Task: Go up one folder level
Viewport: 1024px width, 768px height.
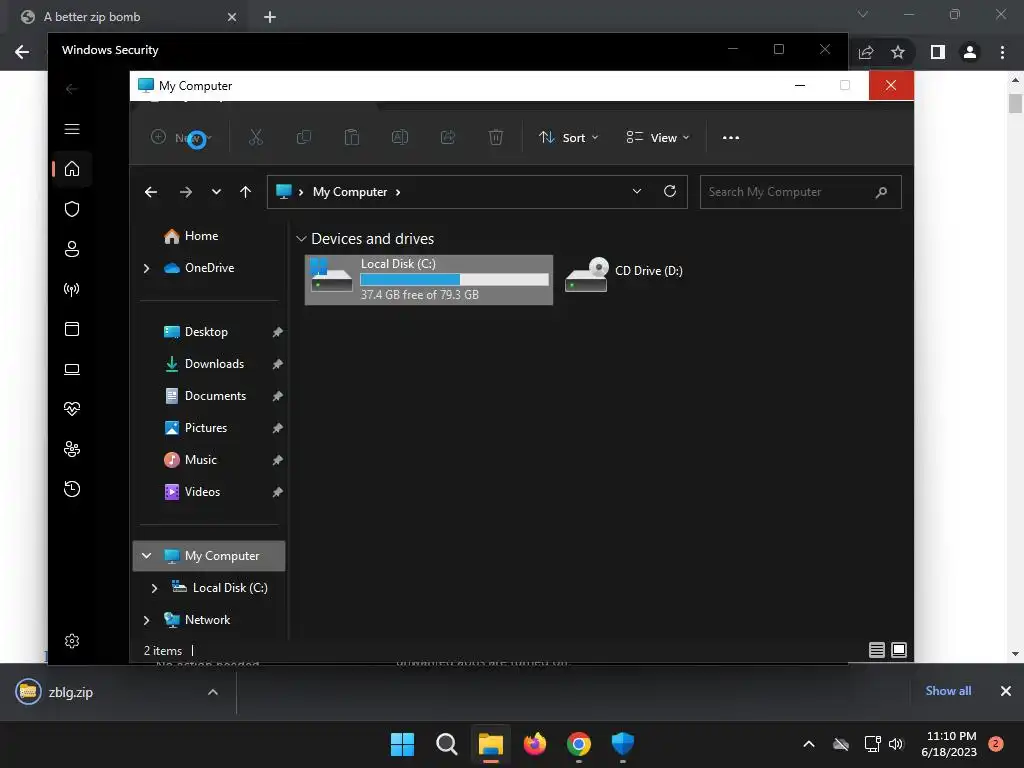Action: click(x=246, y=192)
